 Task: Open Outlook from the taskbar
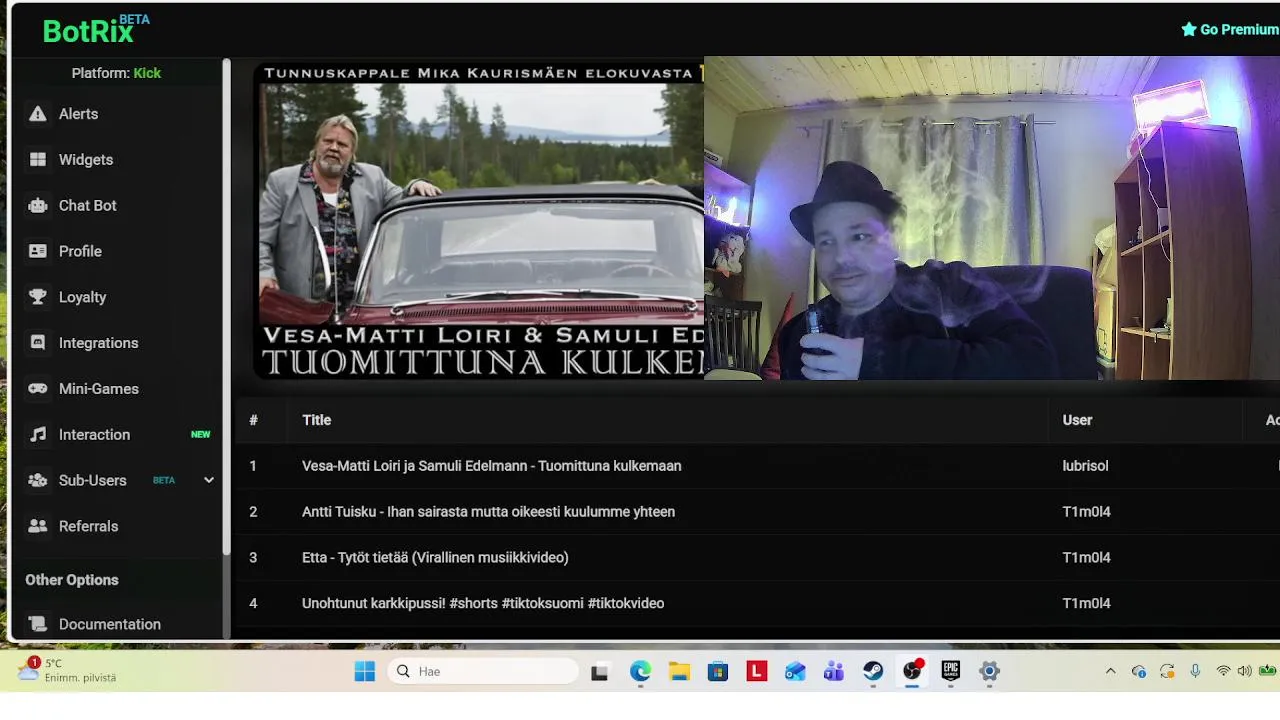(795, 672)
